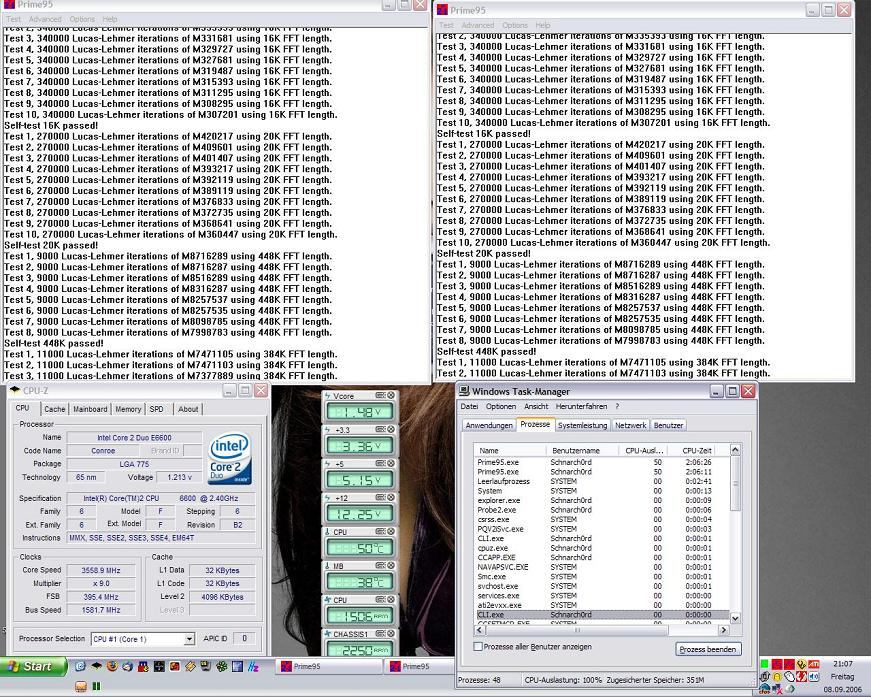Open settings panel icon on CPU temperature widget

381,531
